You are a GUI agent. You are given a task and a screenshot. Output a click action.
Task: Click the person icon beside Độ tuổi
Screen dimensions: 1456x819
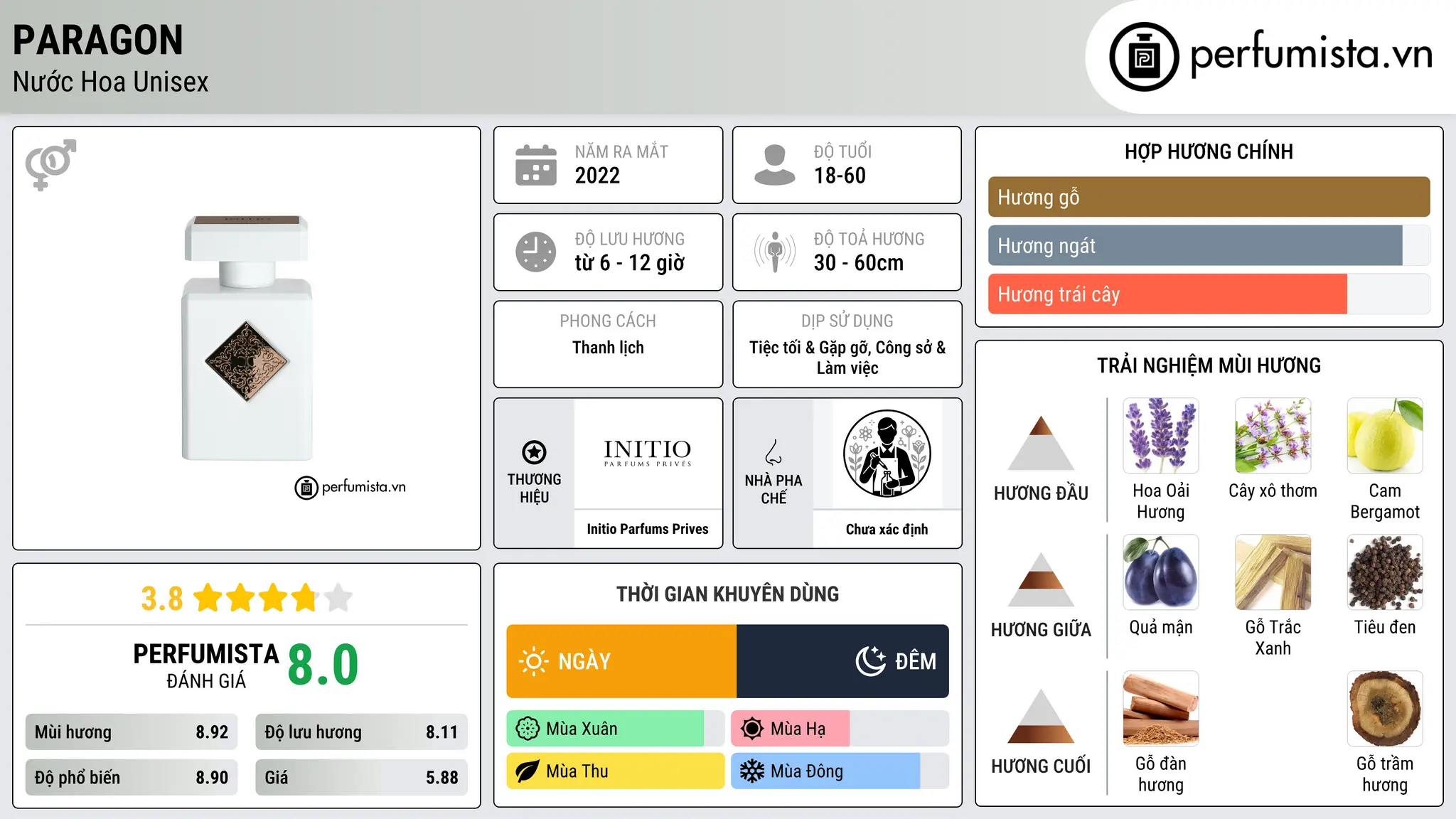(775, 165)
